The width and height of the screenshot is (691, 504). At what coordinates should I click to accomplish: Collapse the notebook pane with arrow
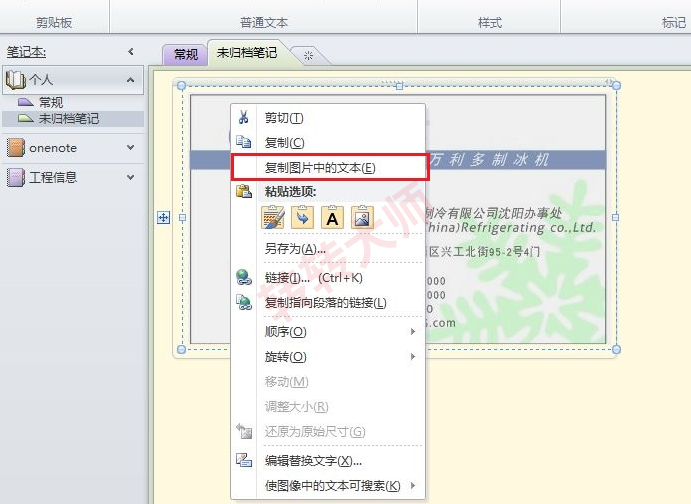tap(131, 52)
